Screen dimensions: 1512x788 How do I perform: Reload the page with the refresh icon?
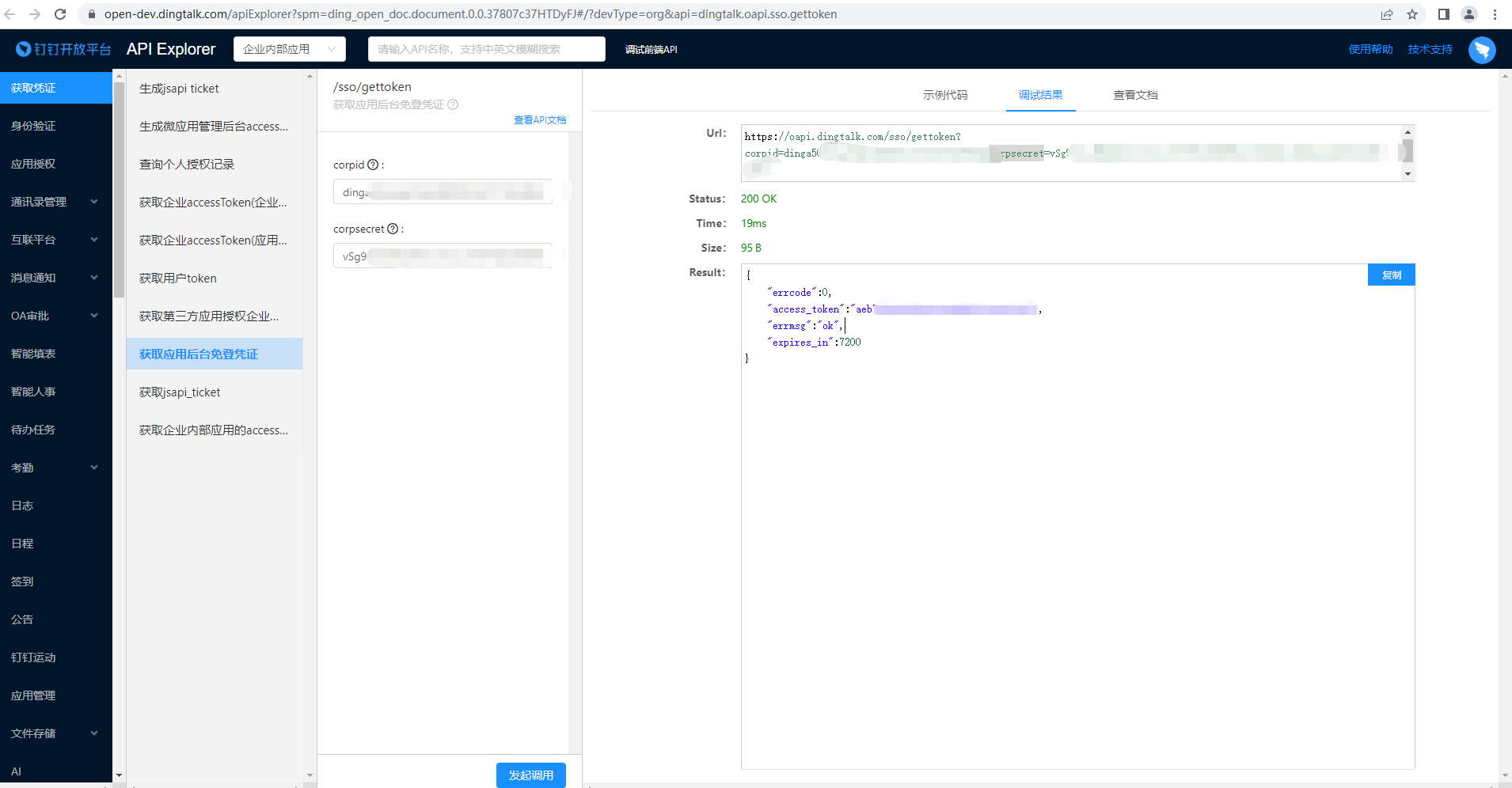[60, 14]
